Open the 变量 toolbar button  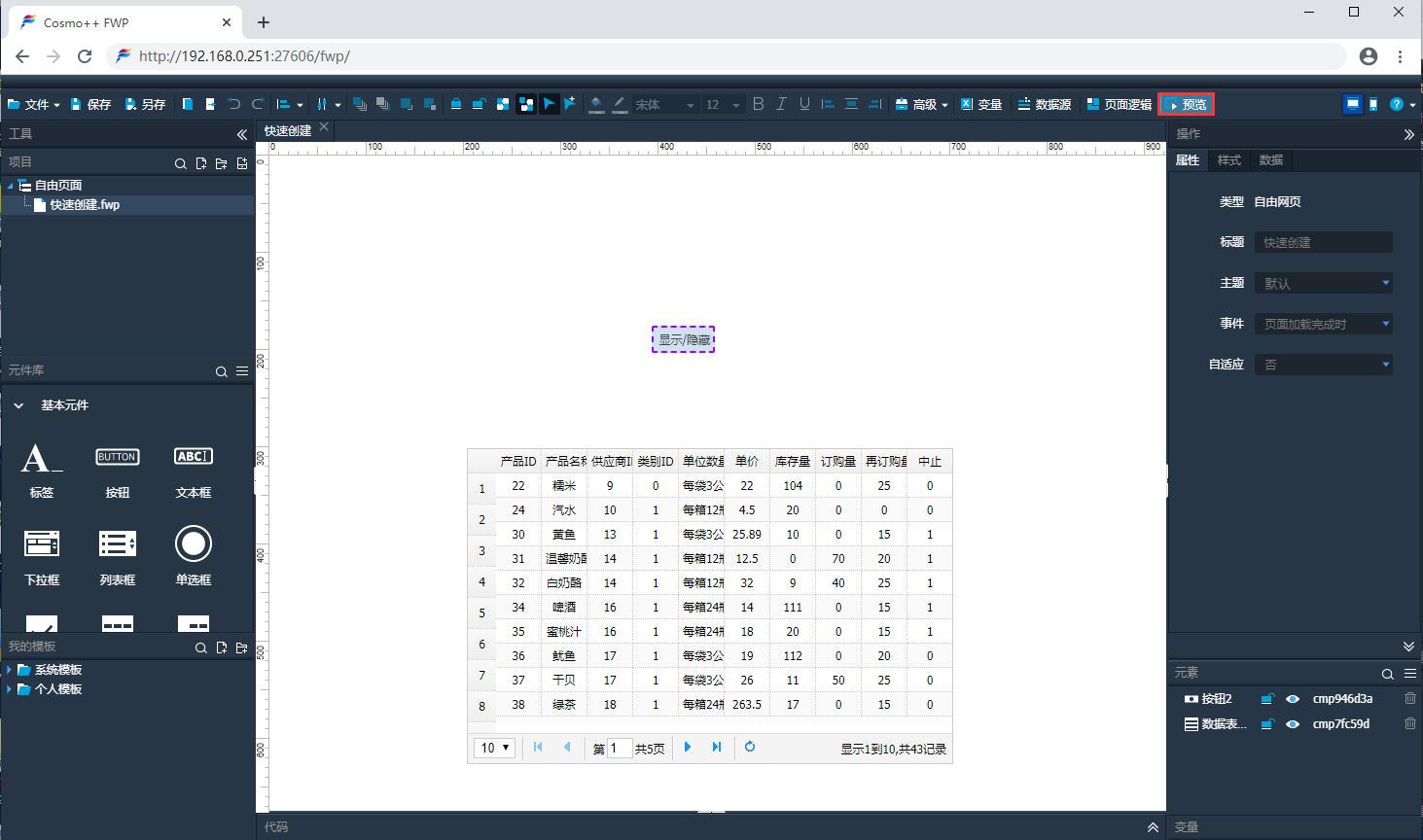tap(981, 104)
